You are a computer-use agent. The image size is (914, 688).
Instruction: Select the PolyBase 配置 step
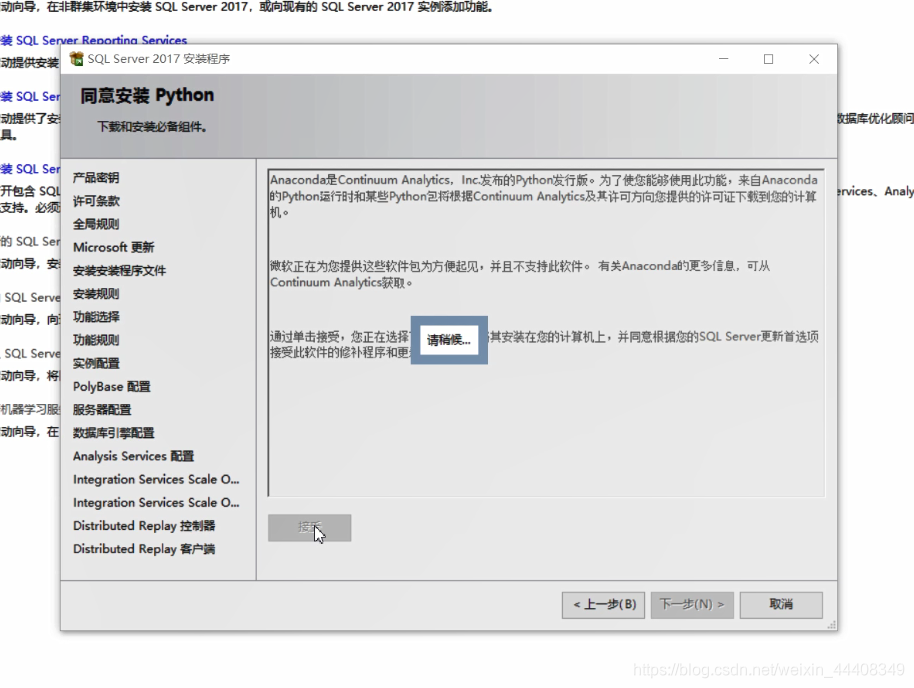coord(112,387)
